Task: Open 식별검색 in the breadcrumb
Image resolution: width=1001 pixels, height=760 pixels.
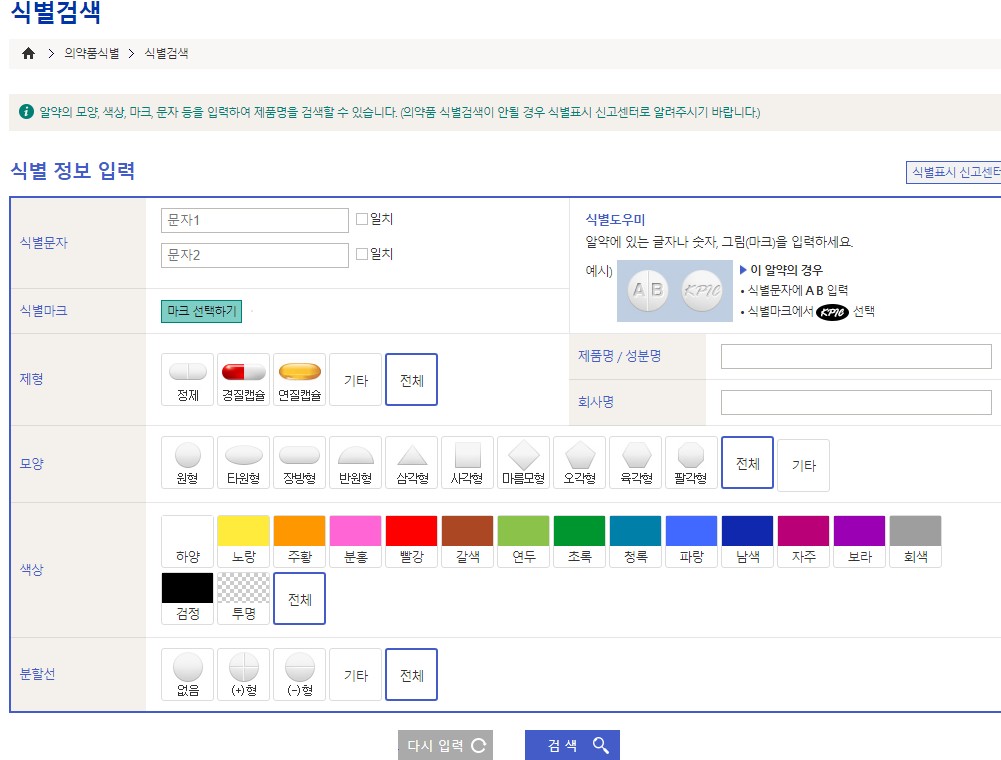Action: pyautogui.click(x=167, y=54)
